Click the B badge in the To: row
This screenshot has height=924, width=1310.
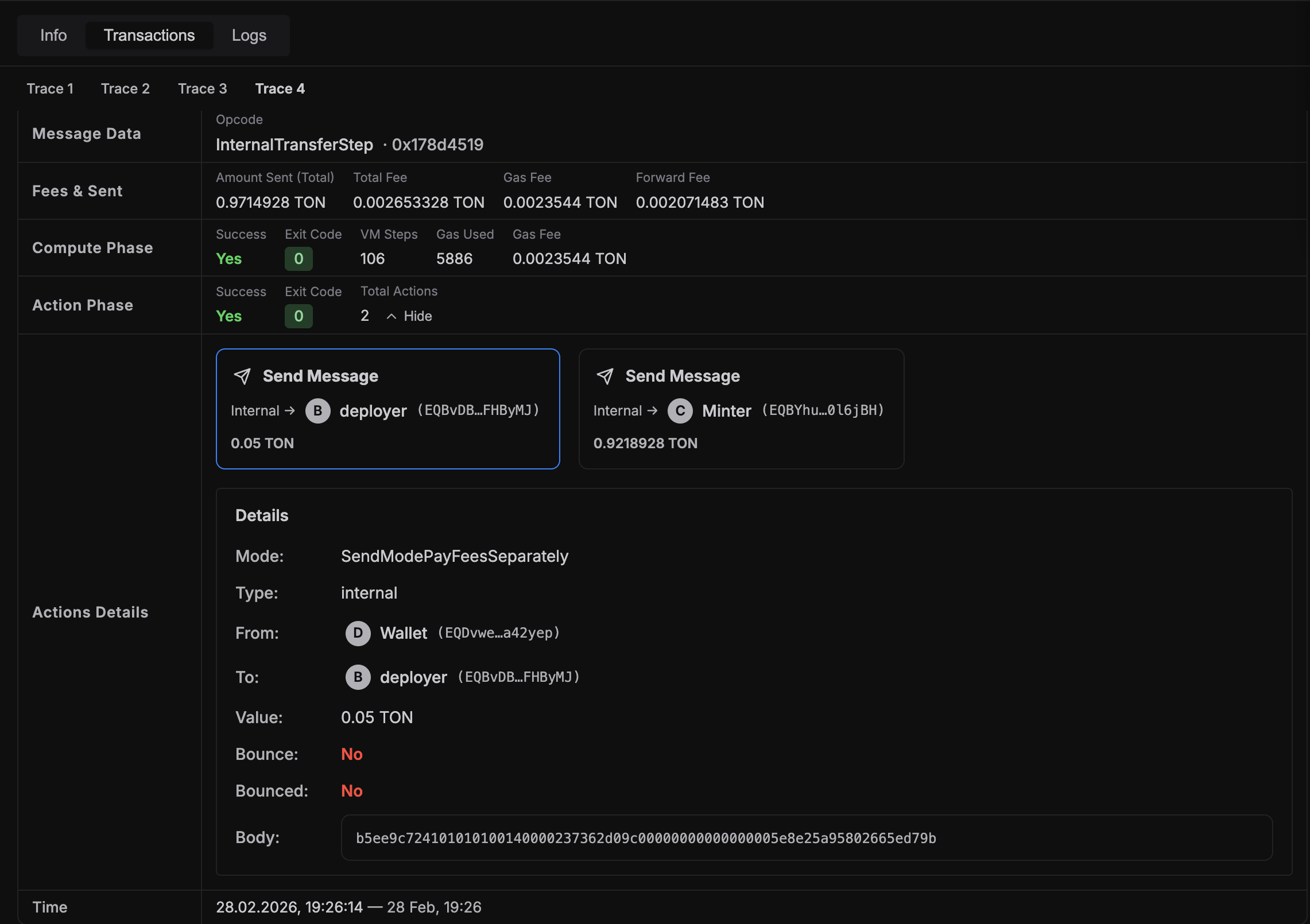[358, 677]
